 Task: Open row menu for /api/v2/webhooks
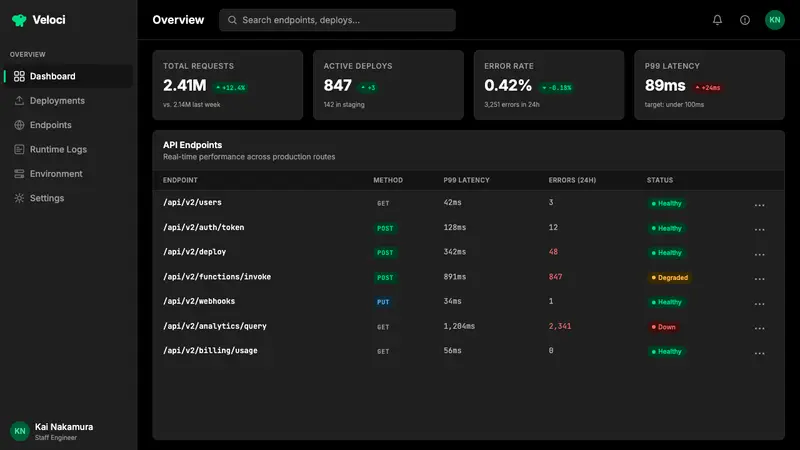(759, 303)
